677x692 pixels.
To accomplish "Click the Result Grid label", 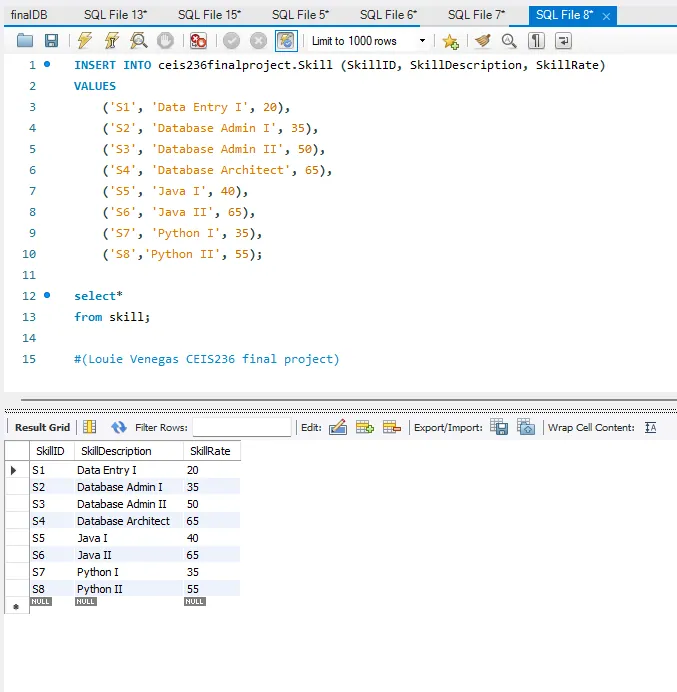I will point(42,427).
